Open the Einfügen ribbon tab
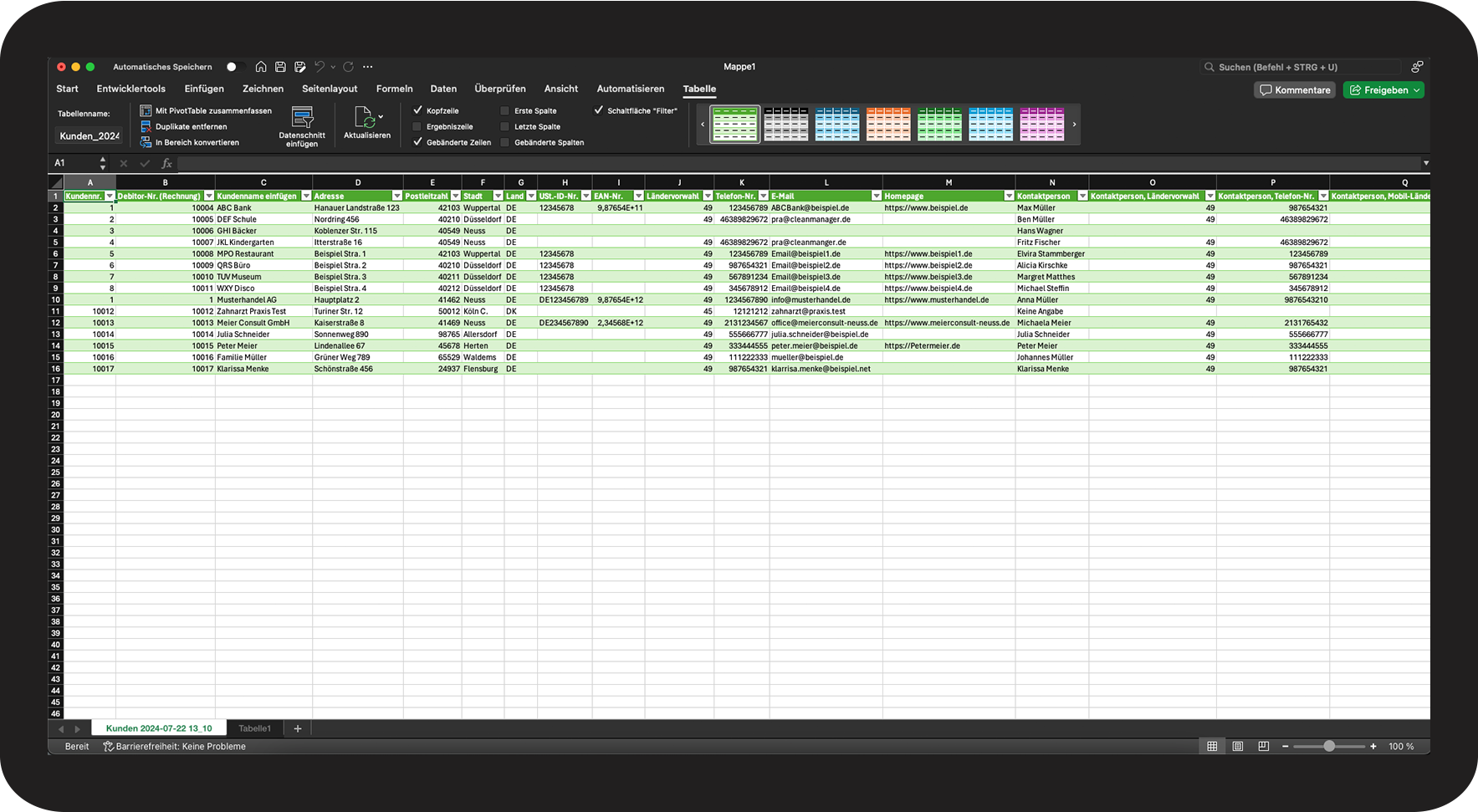 (204, 89)
